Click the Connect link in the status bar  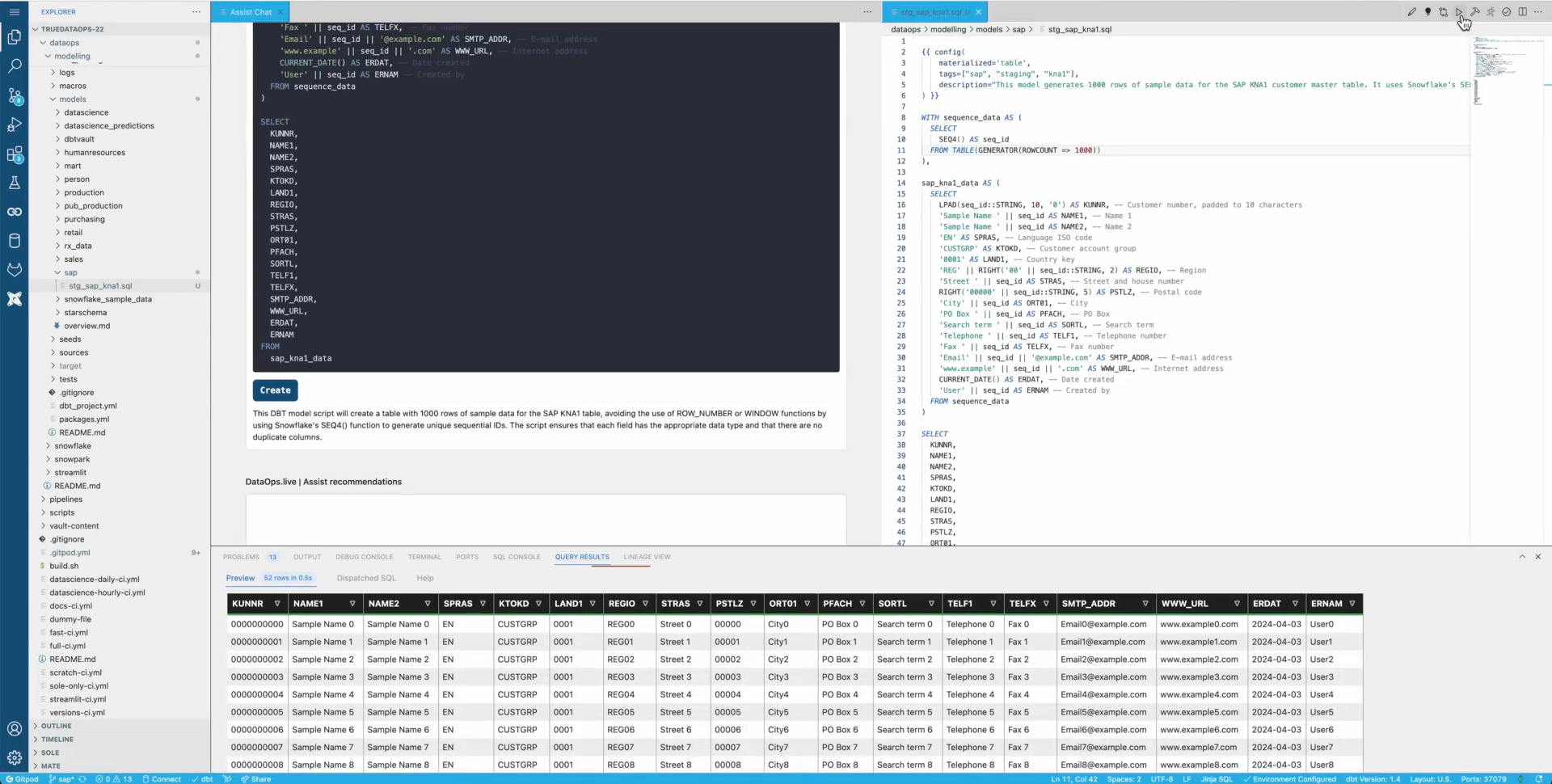(x=167, y=778)
